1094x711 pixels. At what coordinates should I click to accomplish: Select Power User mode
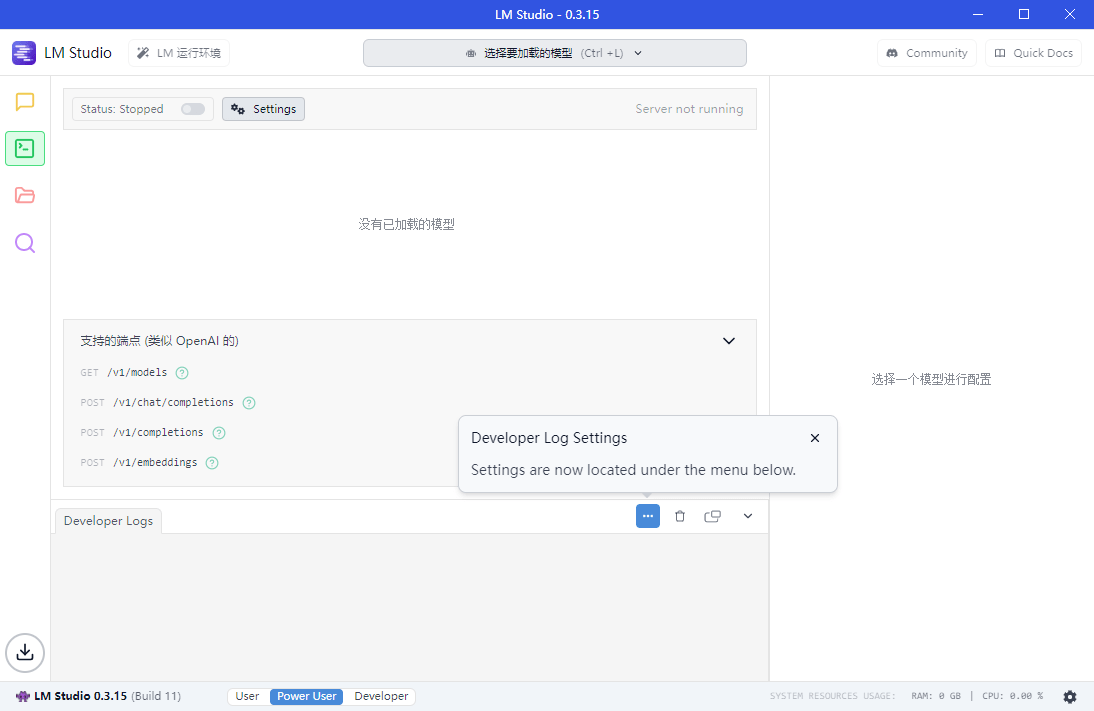tap(306, 696)
